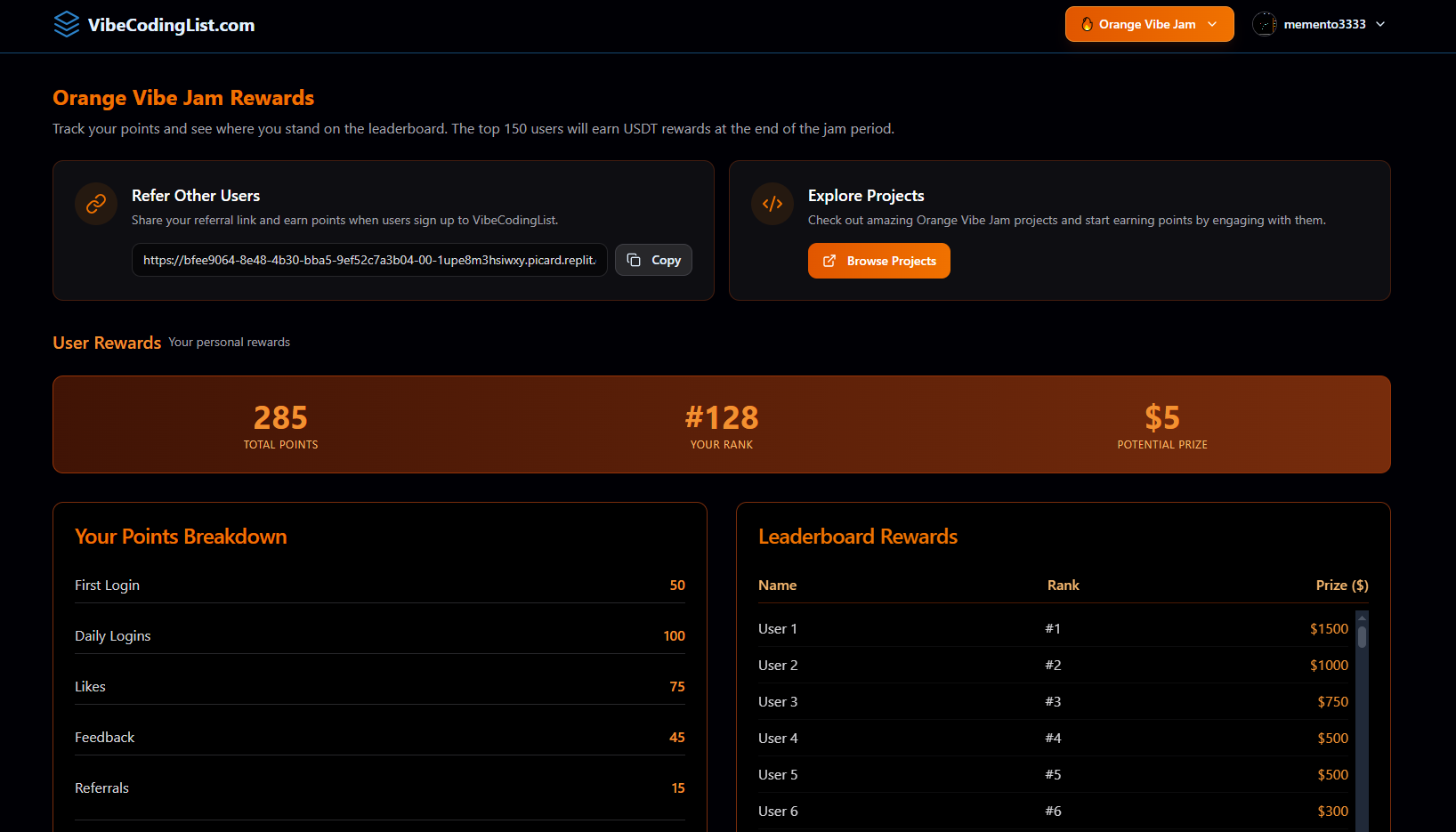Click the Copy button for the referral link
The width and height of the screenshot is (1456, 832).
point(653,260)
